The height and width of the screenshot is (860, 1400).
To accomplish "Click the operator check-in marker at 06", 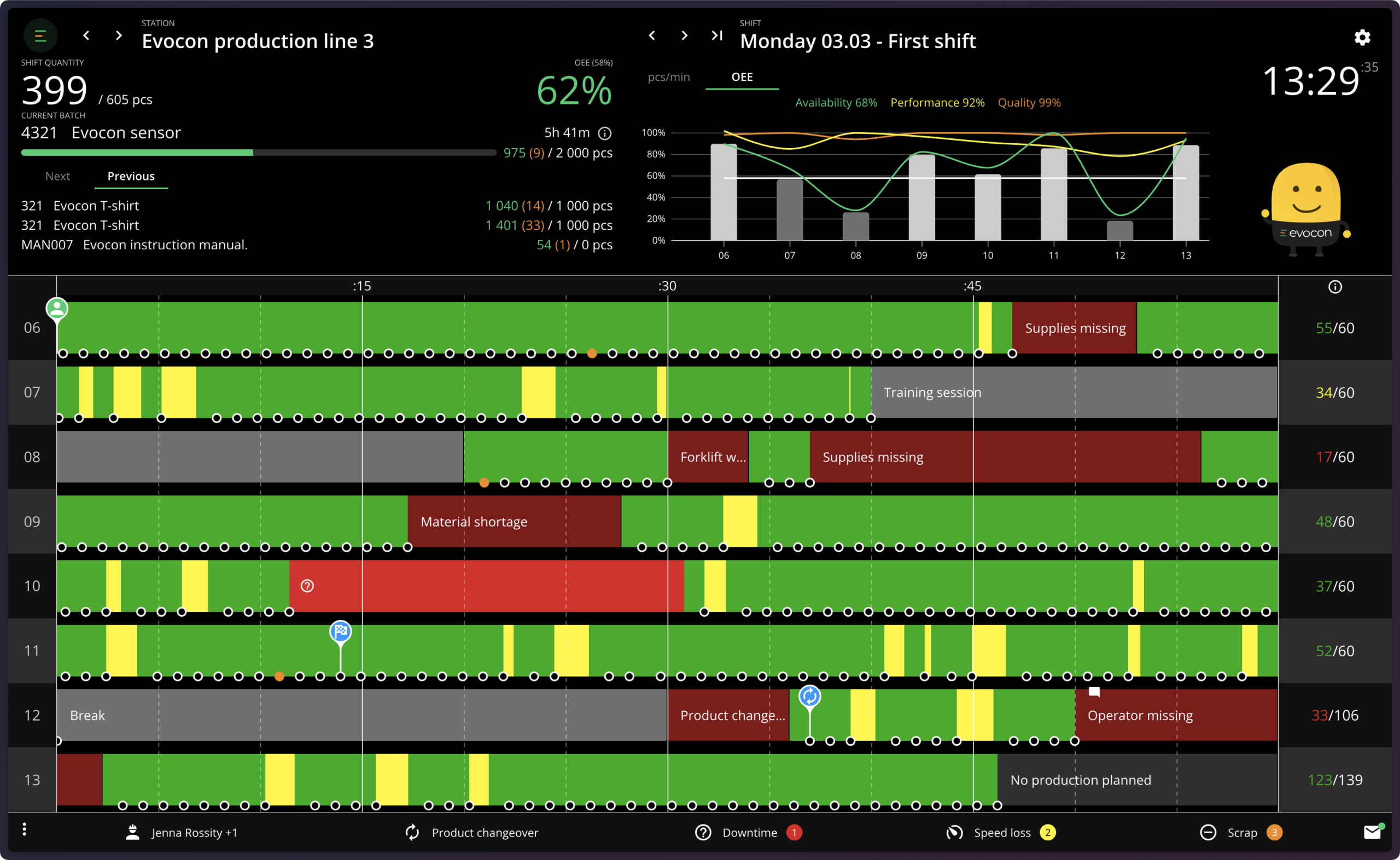I will 57,309.
